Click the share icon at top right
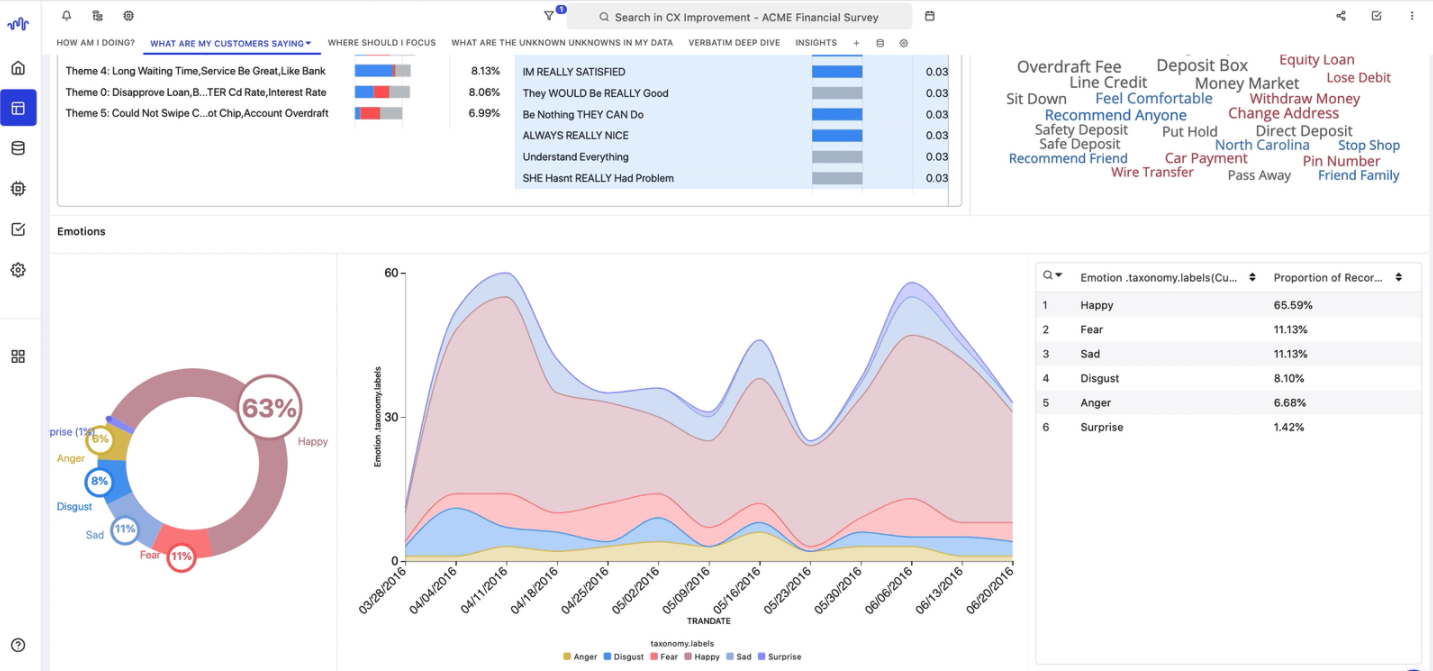Viewport: 1433px width, 671px height. (1341, 16)
